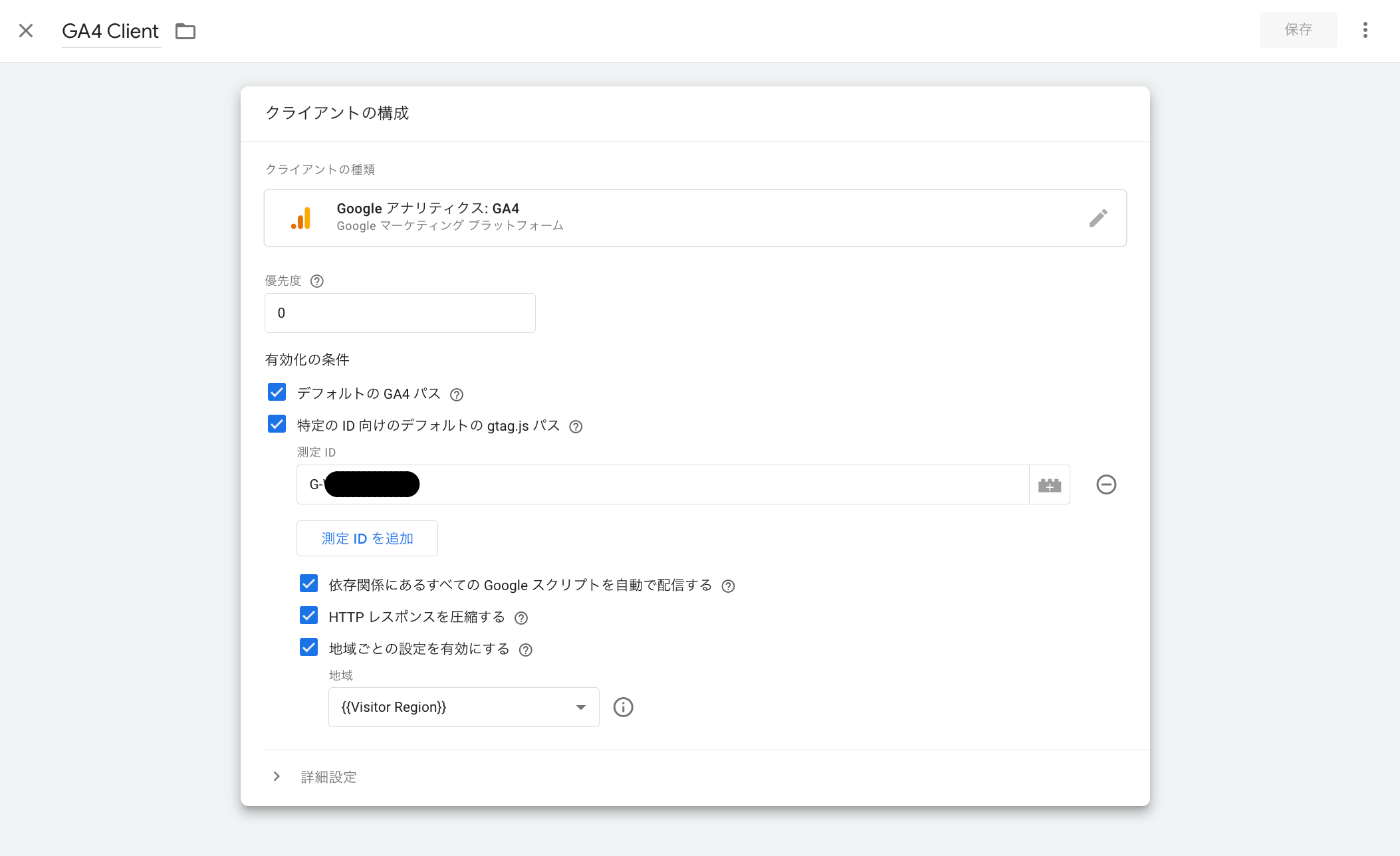Click the GA4 Client title to rename it
This screenshot has width=1400, height=856.
[x=110, y=31]
